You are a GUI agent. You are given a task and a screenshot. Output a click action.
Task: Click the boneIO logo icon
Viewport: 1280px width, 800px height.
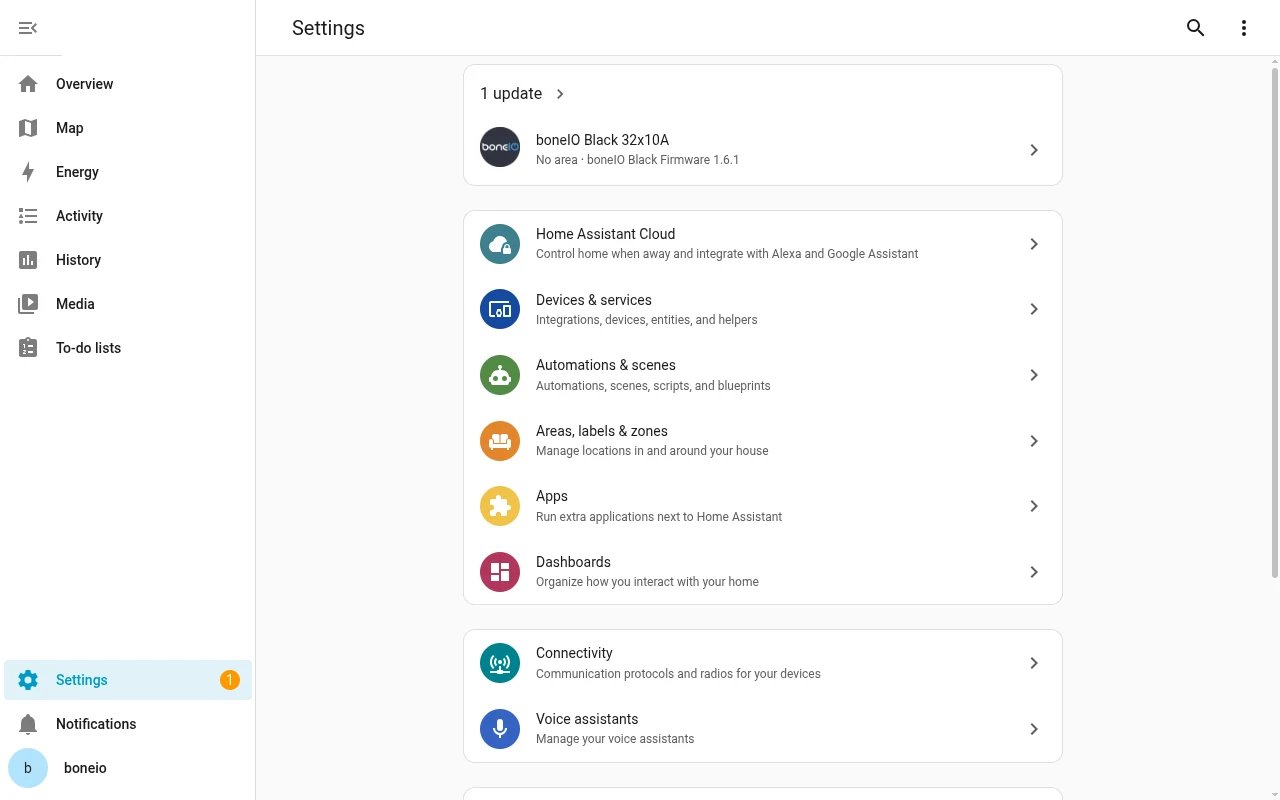coord(500,147)
